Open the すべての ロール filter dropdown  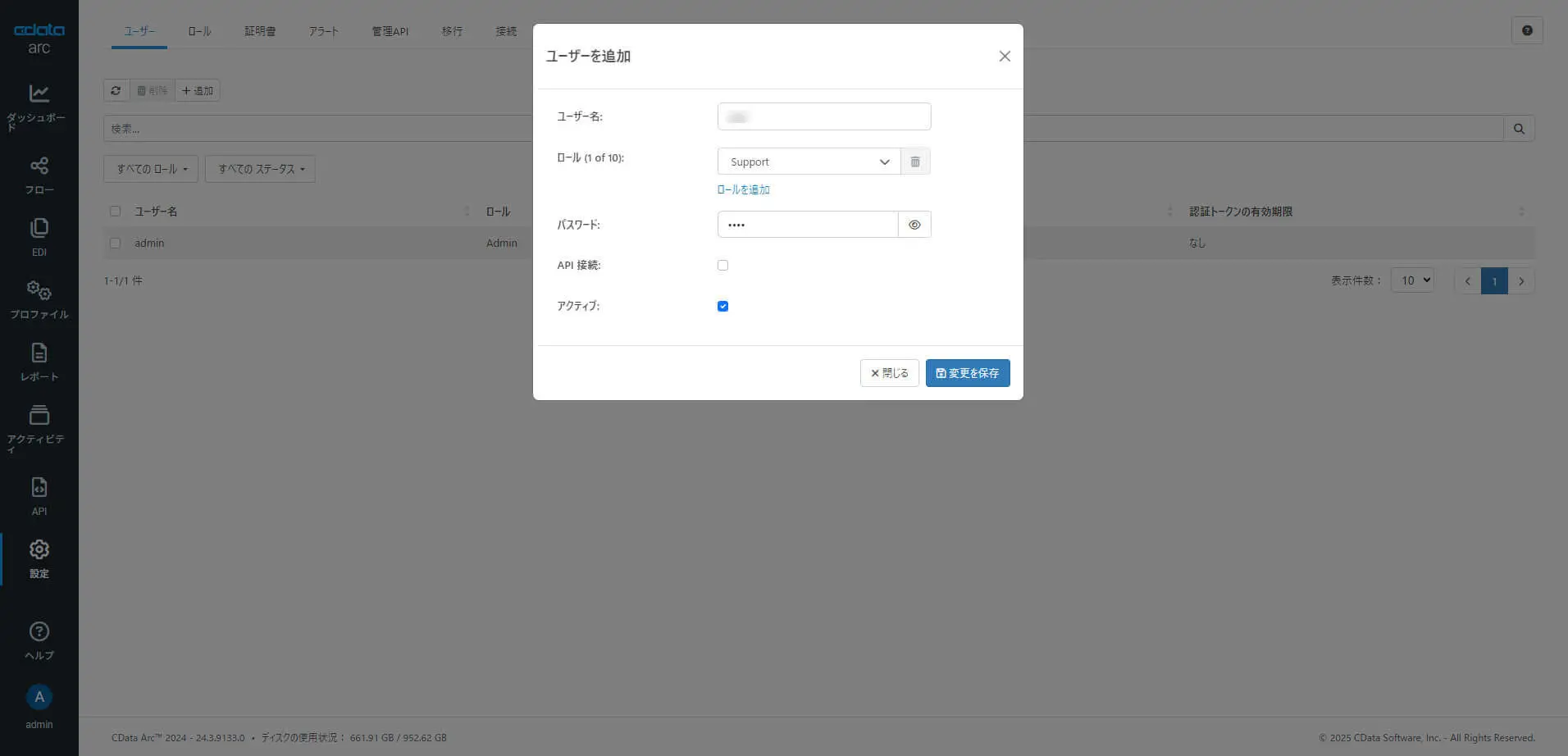pyautogui.click(x=151, y=169)
